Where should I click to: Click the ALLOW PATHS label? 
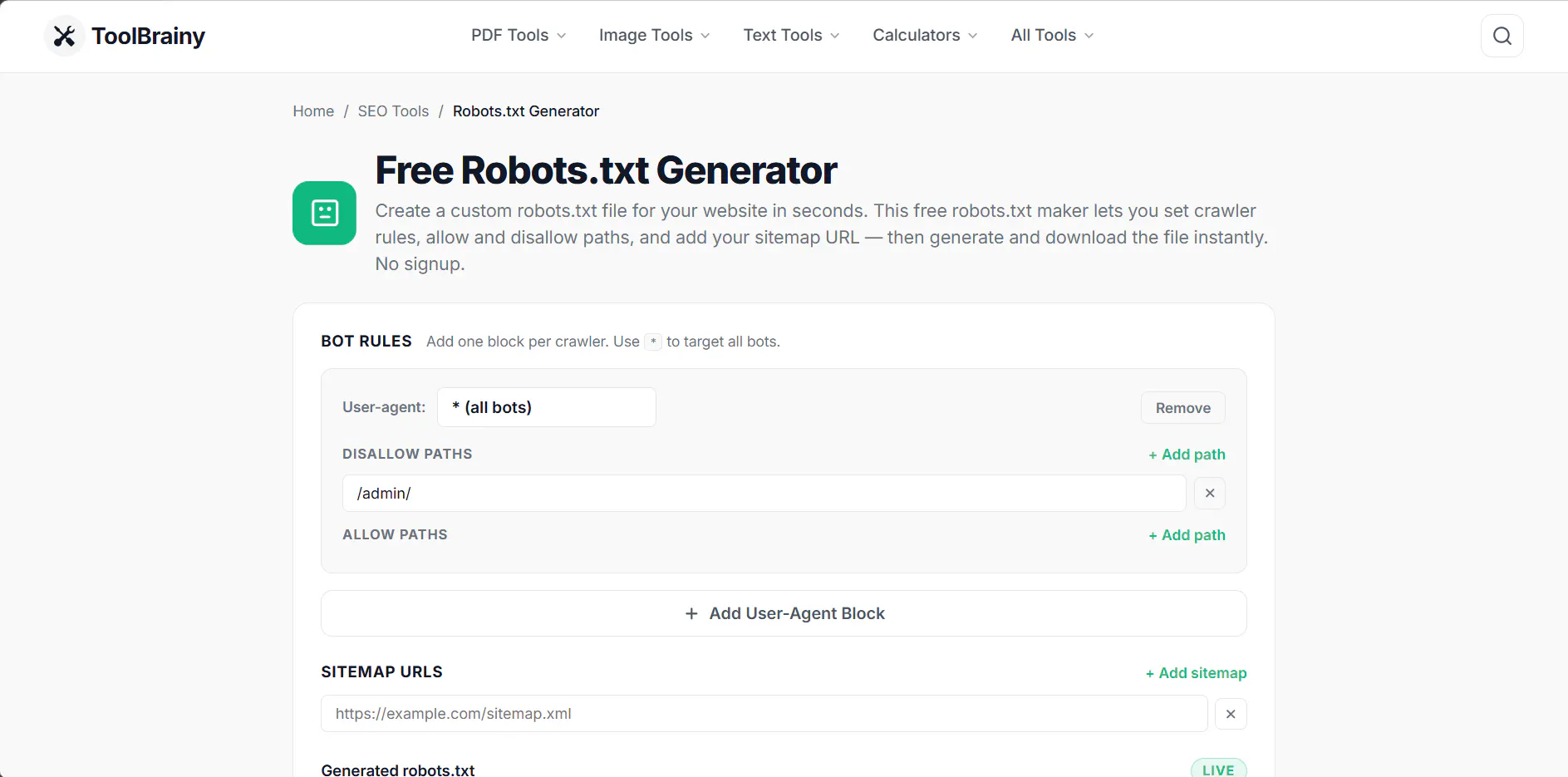[x=395, y=534]
